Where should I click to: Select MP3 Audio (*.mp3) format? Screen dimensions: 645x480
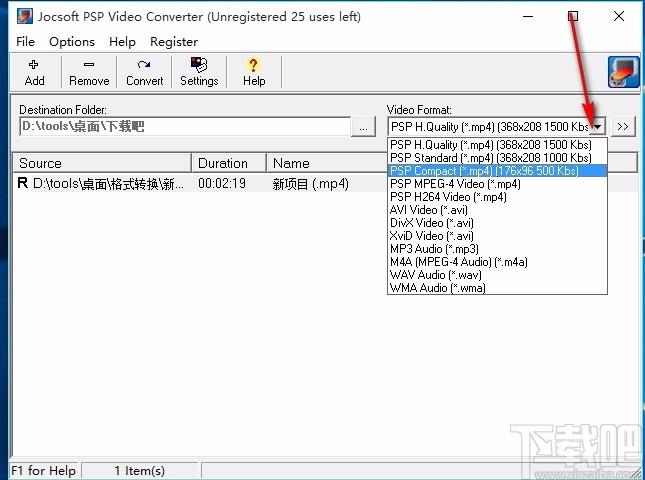(x=497, y=249)
